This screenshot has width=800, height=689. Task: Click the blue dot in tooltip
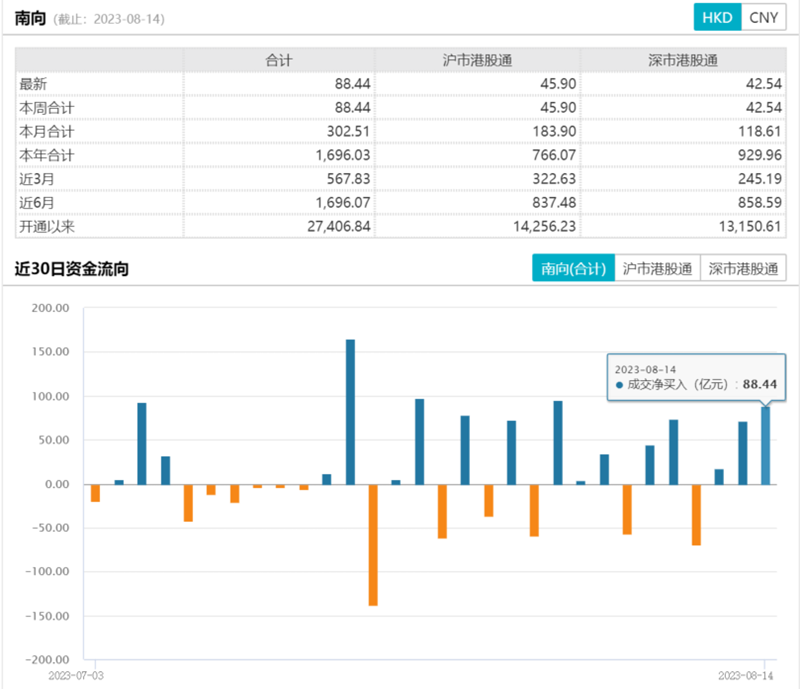619,385
